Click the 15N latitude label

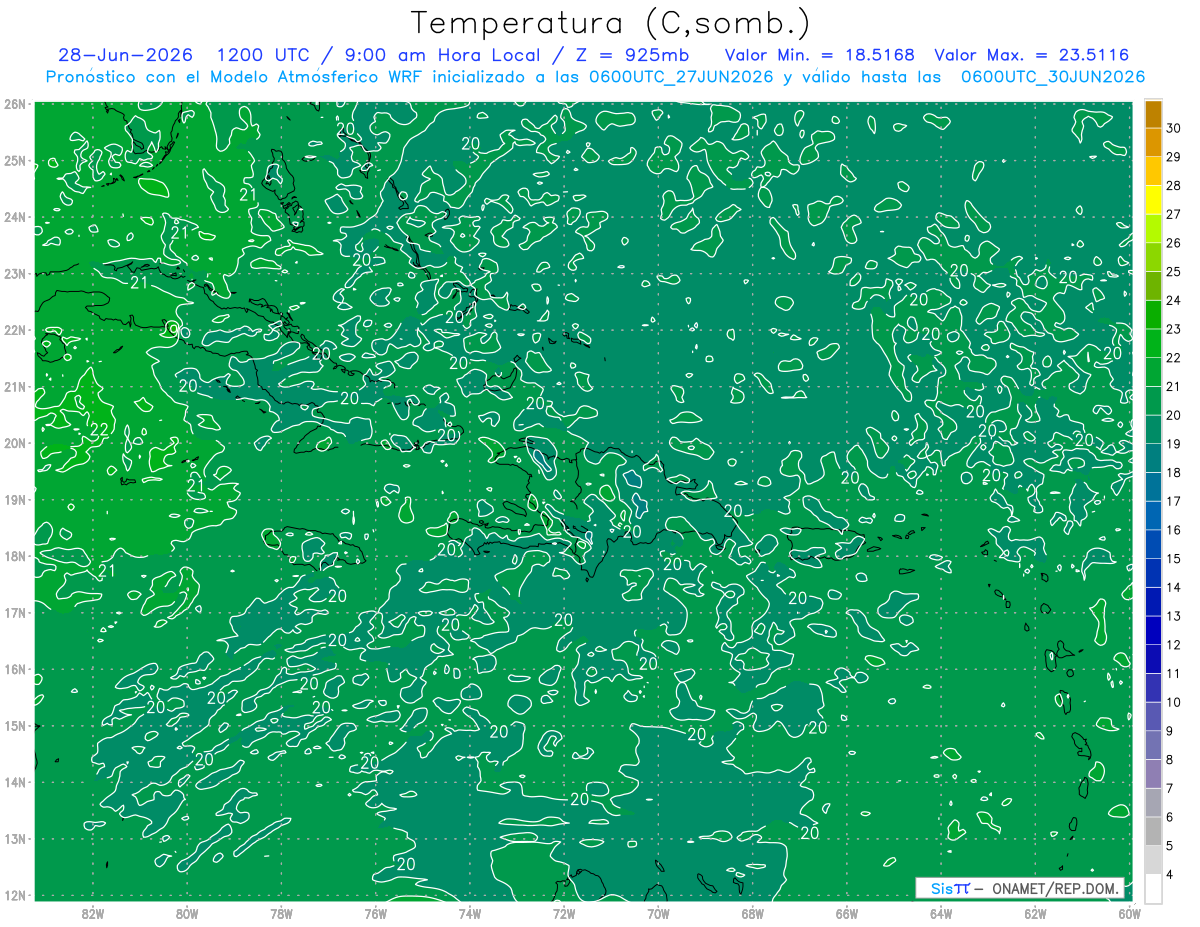(x=15, y=725)
